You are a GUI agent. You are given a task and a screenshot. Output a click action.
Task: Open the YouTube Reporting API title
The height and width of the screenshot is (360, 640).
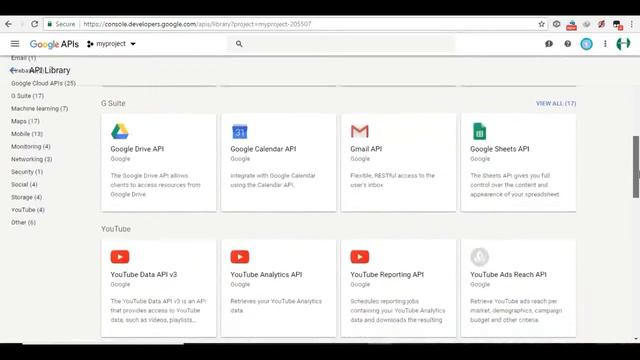pyautogui.click(x=387, y=275)
